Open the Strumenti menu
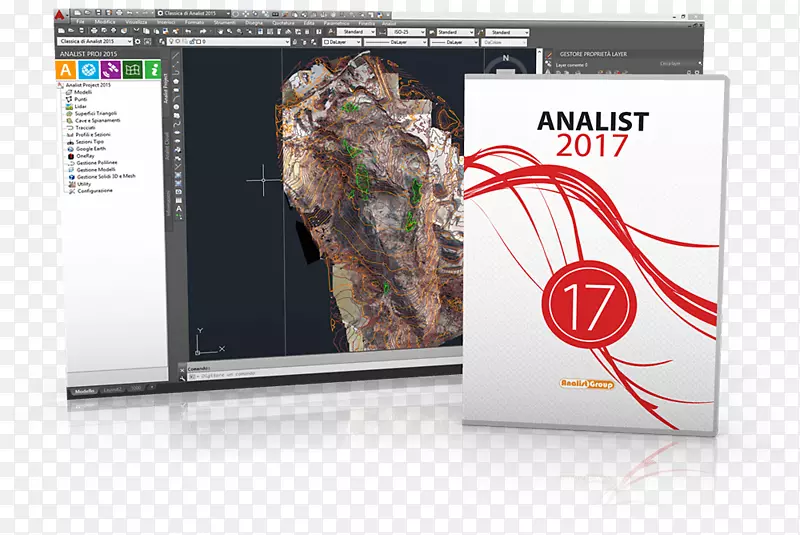The image size is (800, 535). pos(224,22)
